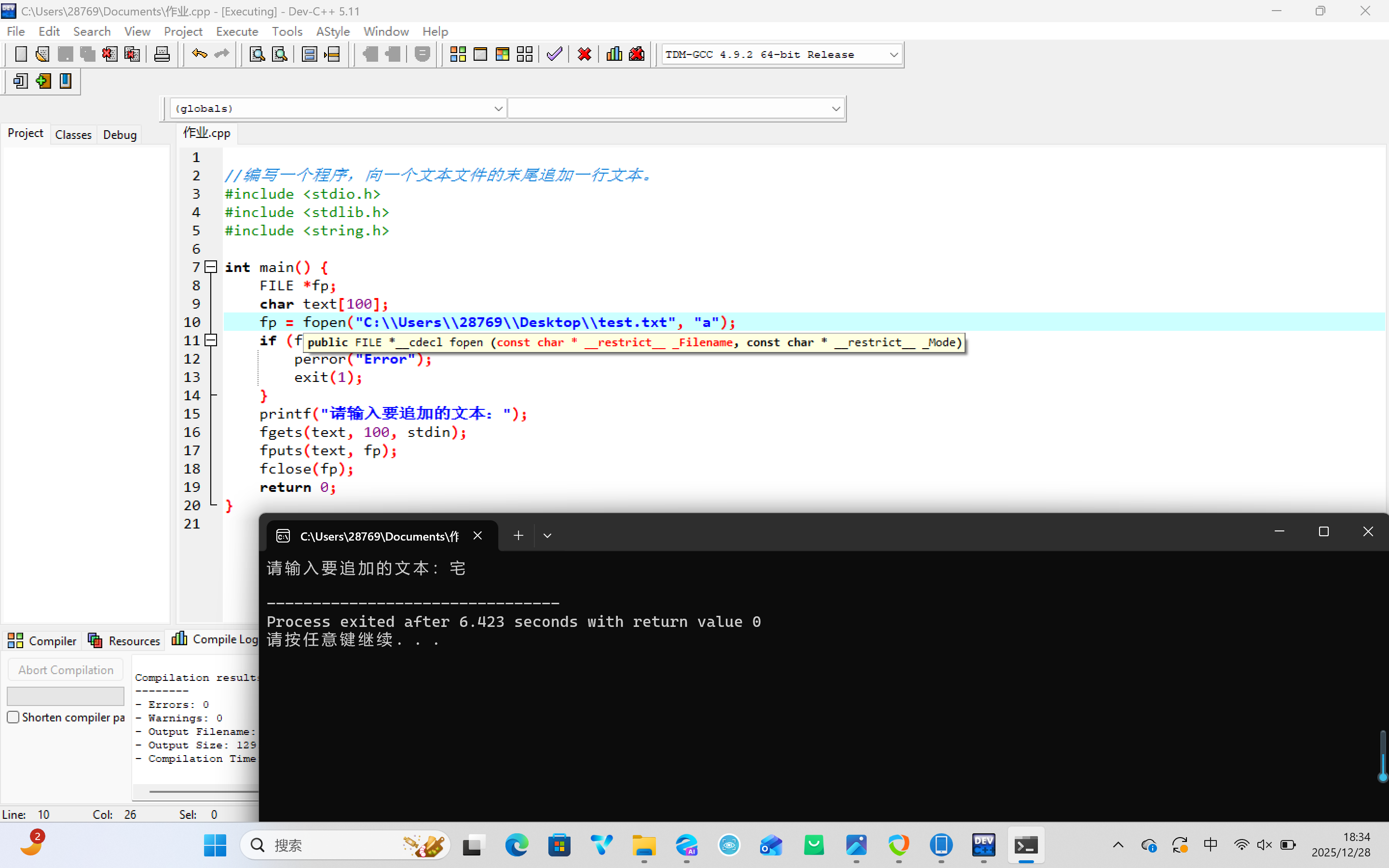The image size is (1389, 868).
Task: Click the Dev-C++ icon in taskbar
Action: (983, 845)
